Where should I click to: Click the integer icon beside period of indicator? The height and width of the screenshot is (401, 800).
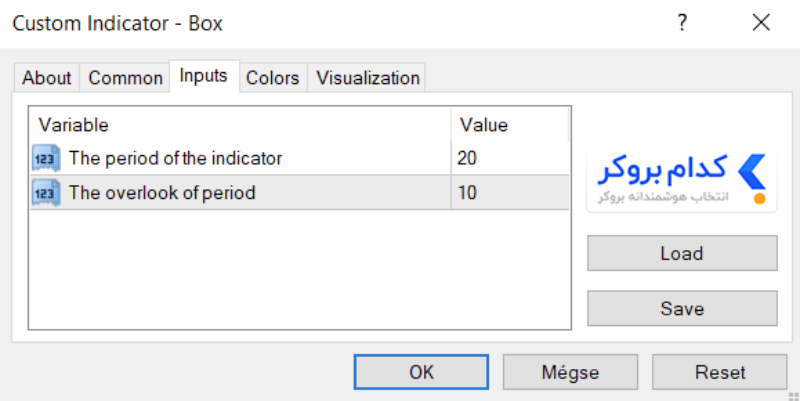46,158
